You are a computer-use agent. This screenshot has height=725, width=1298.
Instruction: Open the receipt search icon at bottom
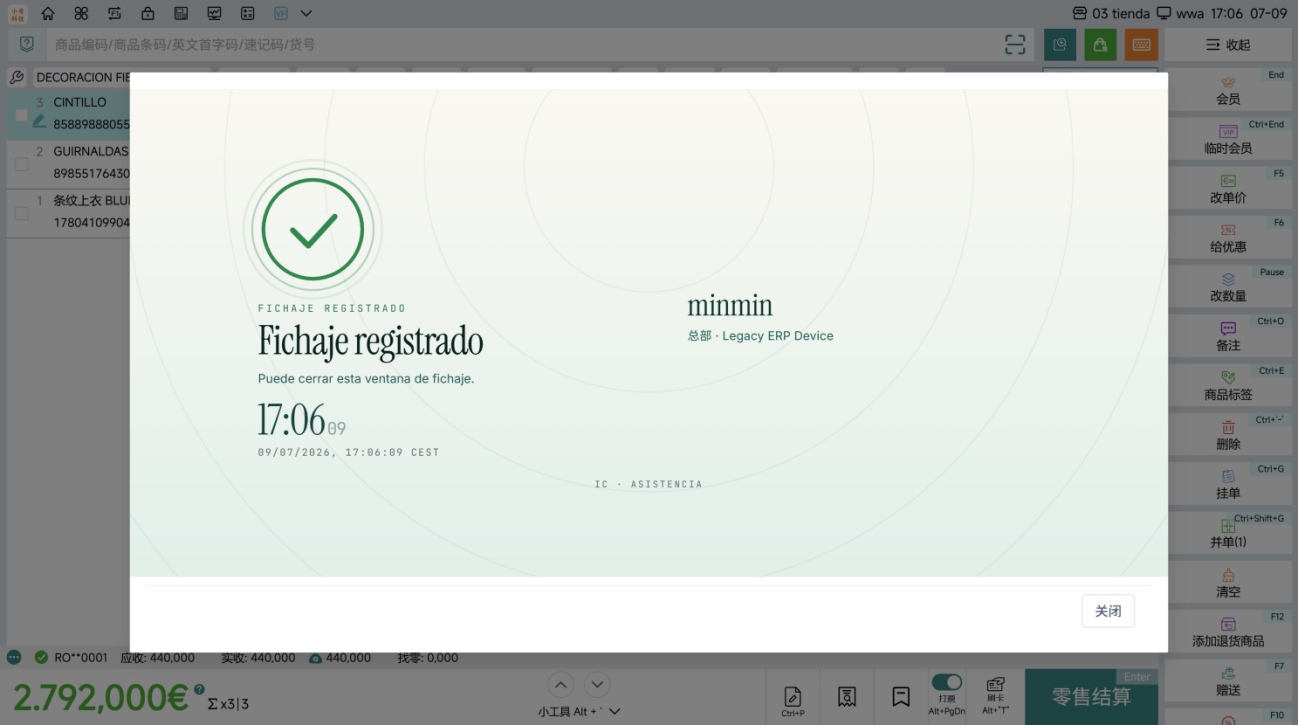click(847, 696)
